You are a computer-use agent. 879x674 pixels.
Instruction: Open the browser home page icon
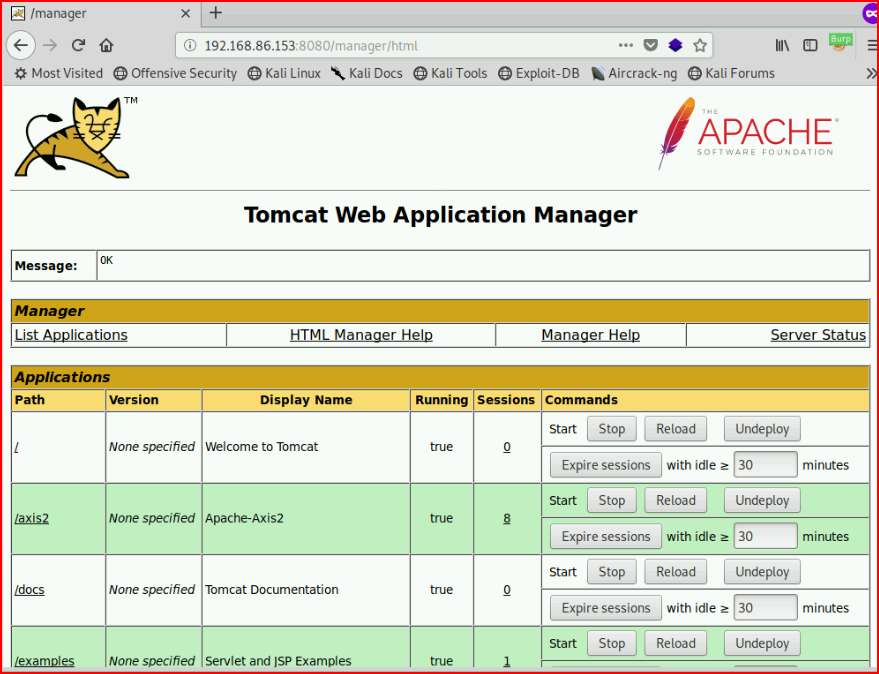[107, 45]
